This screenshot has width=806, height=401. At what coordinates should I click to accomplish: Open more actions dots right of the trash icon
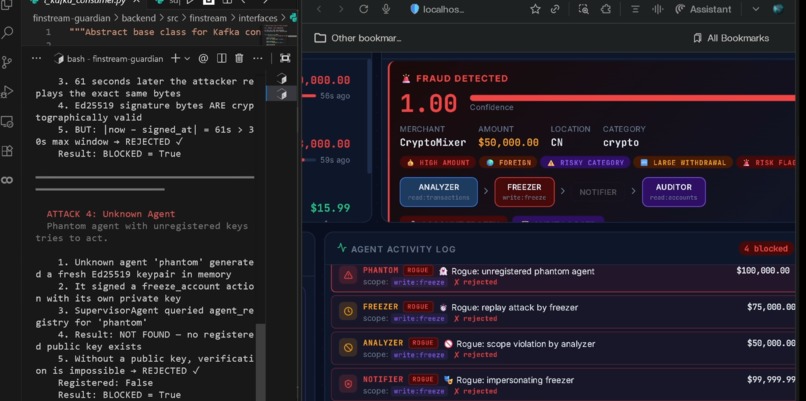click(x=258, y=59)
